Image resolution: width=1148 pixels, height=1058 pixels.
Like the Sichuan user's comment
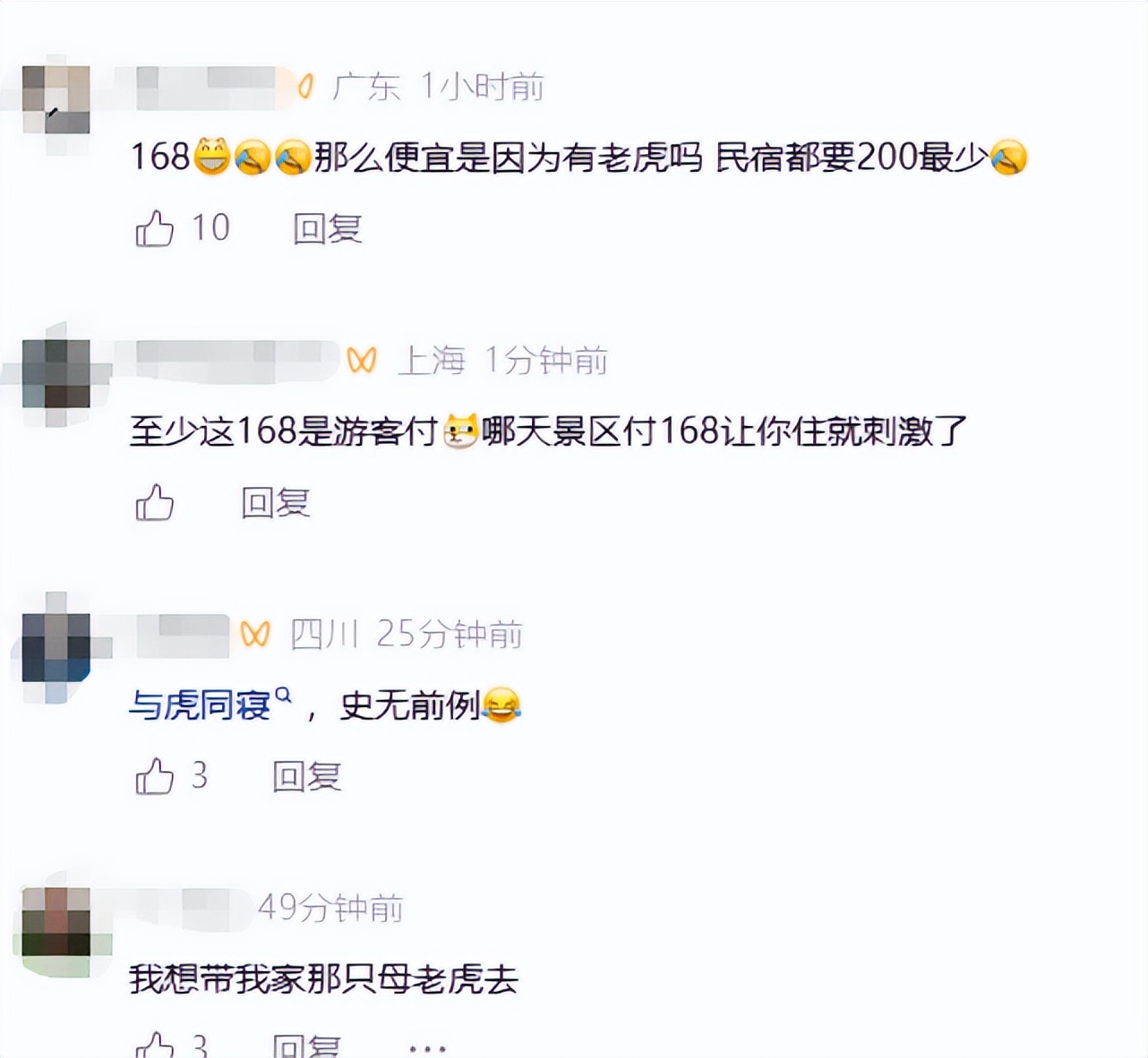pos(154,776)
